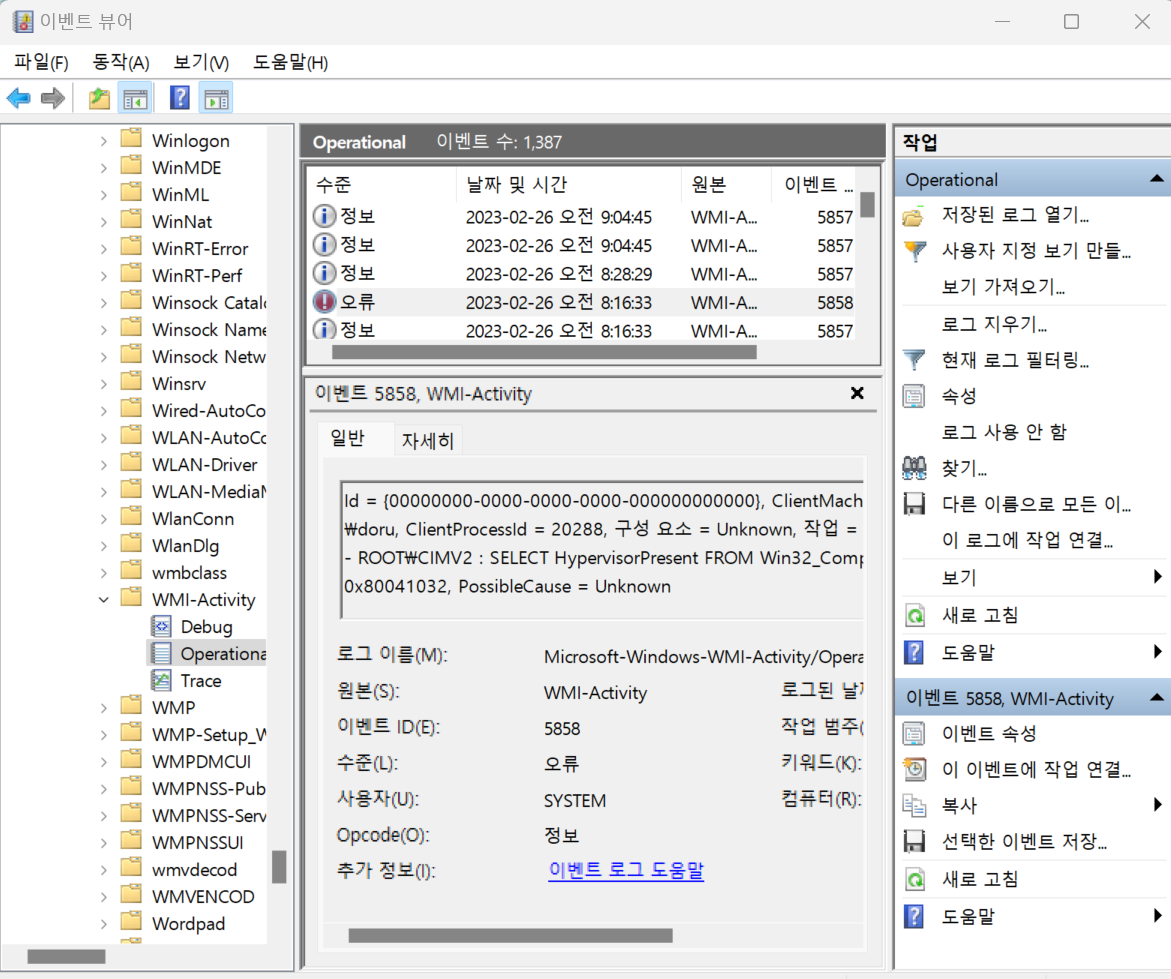The height and width of the screenshot is (979, 1171).
Task: Click the SYSTEM user value
Action: coord(574,801)
